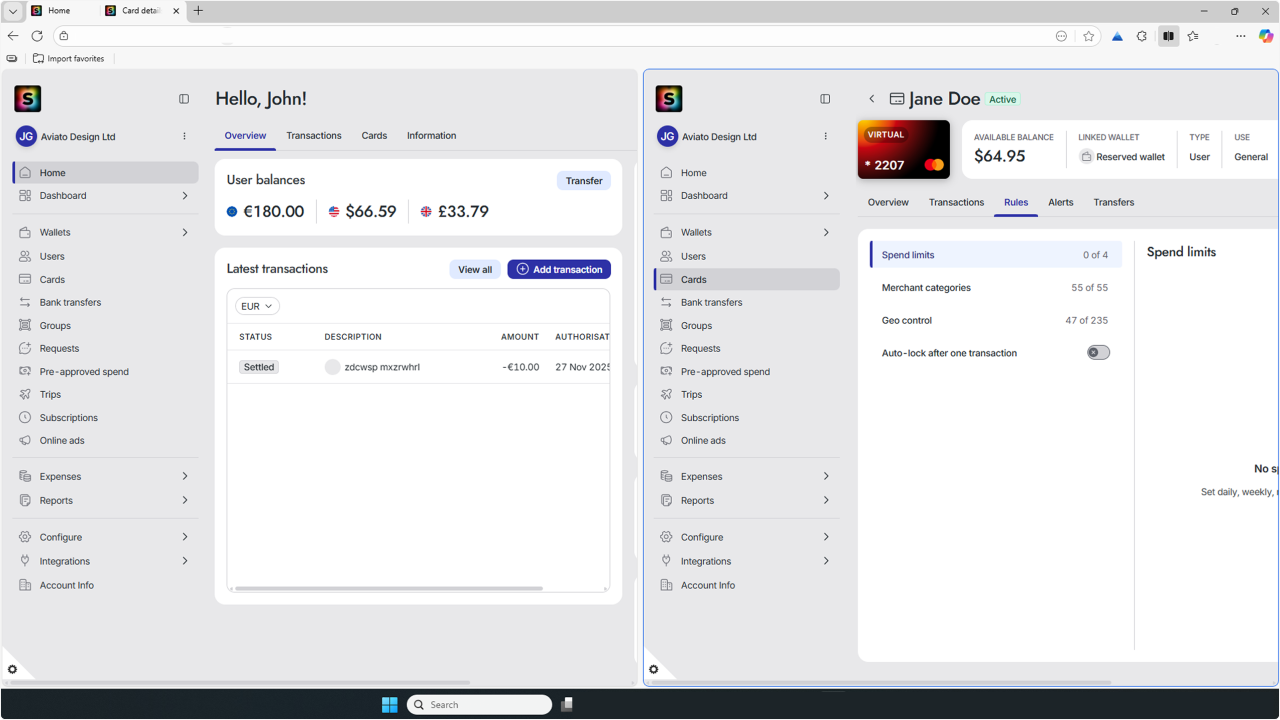
Task: Click Subscriptions icon in right window sidebar
Action: coord(666,417)
